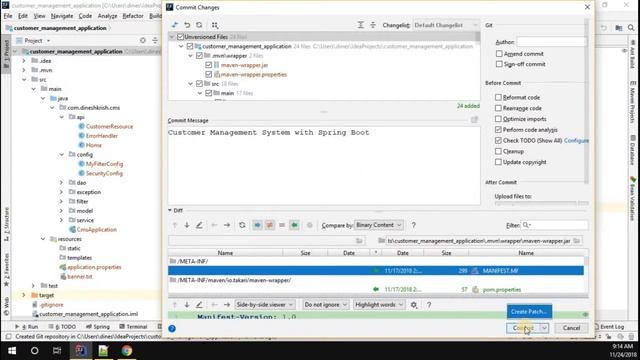Expand the target folder in Project tree

point(24,295)
